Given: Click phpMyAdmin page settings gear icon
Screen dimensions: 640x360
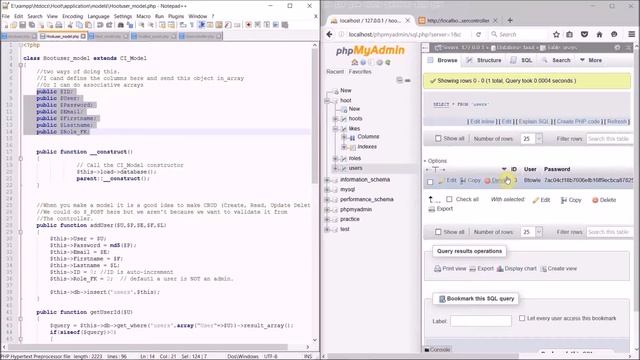Looking at the screenshot, I should [617, 48].
